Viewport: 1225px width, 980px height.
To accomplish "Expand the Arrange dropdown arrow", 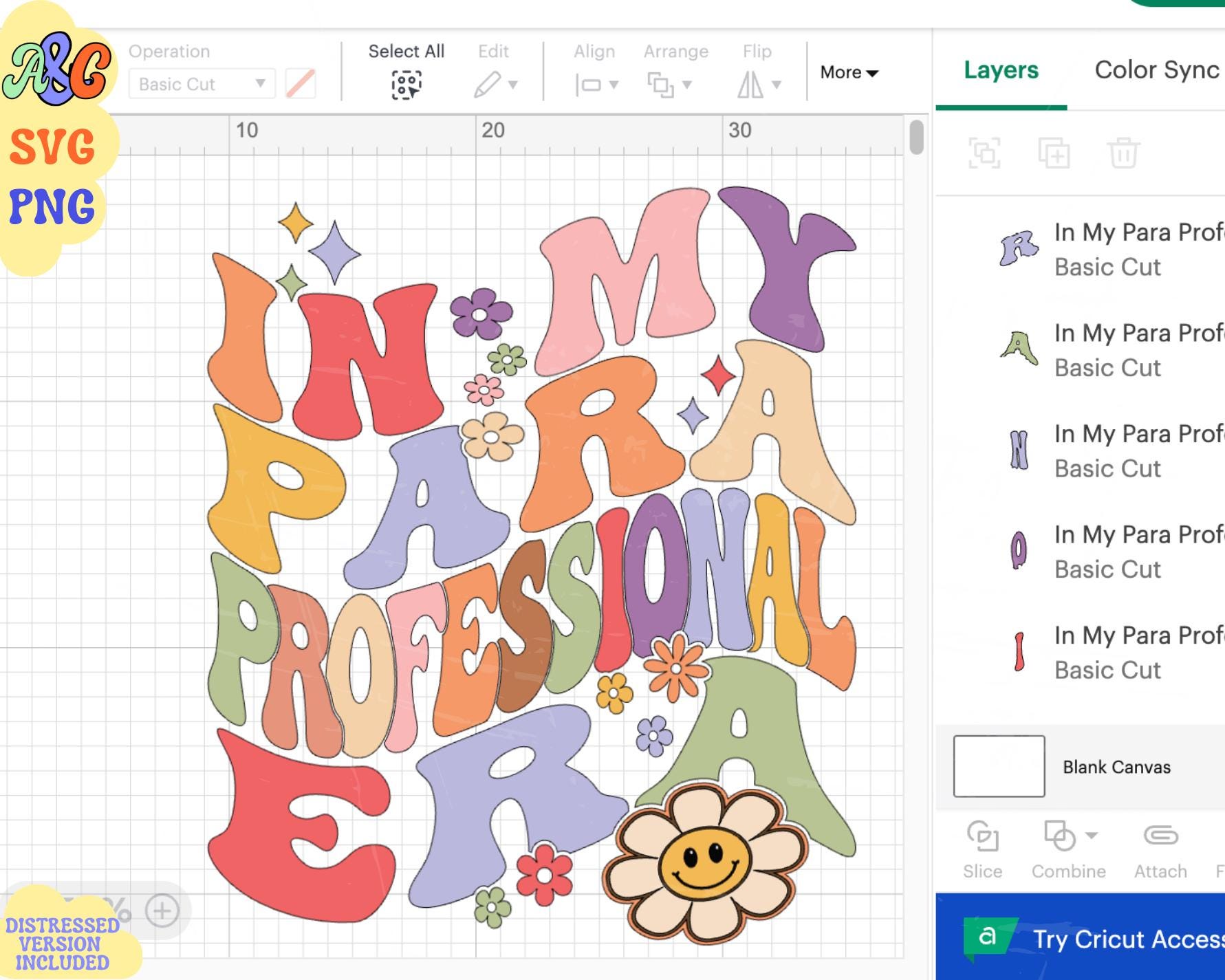I will click(686, 85).
